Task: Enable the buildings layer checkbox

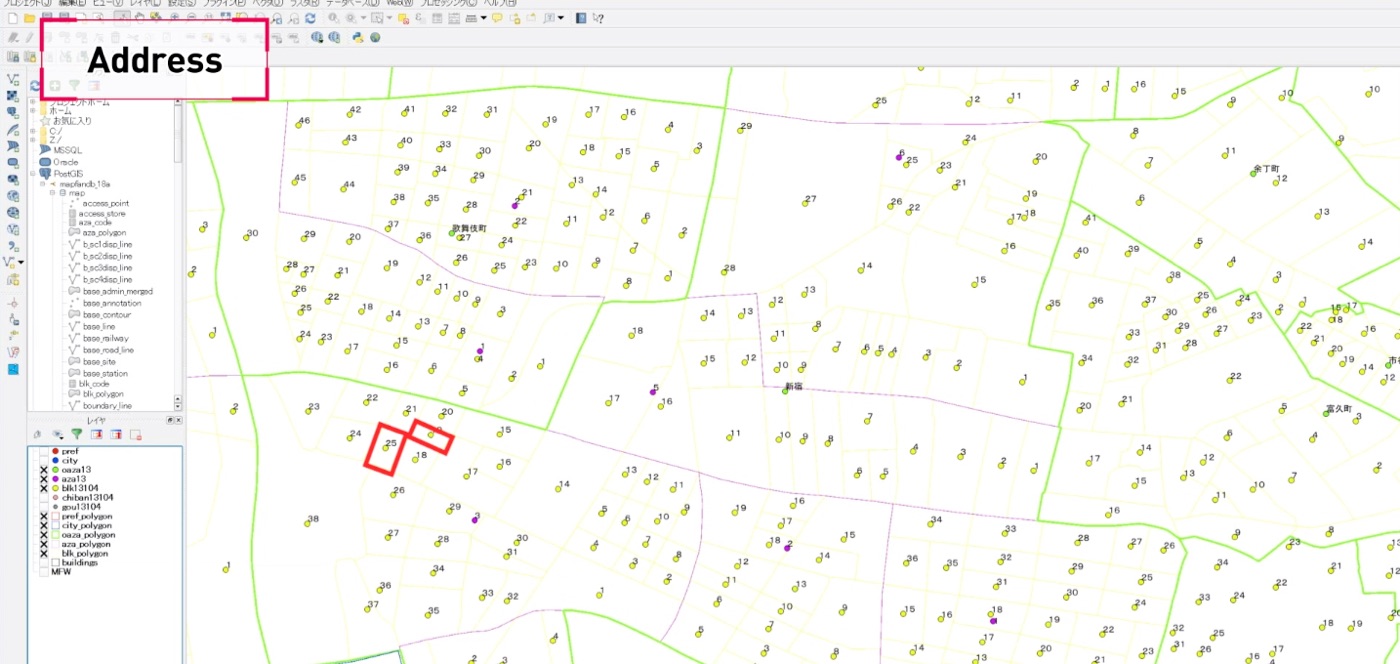Action: click(x=43, y=563)
